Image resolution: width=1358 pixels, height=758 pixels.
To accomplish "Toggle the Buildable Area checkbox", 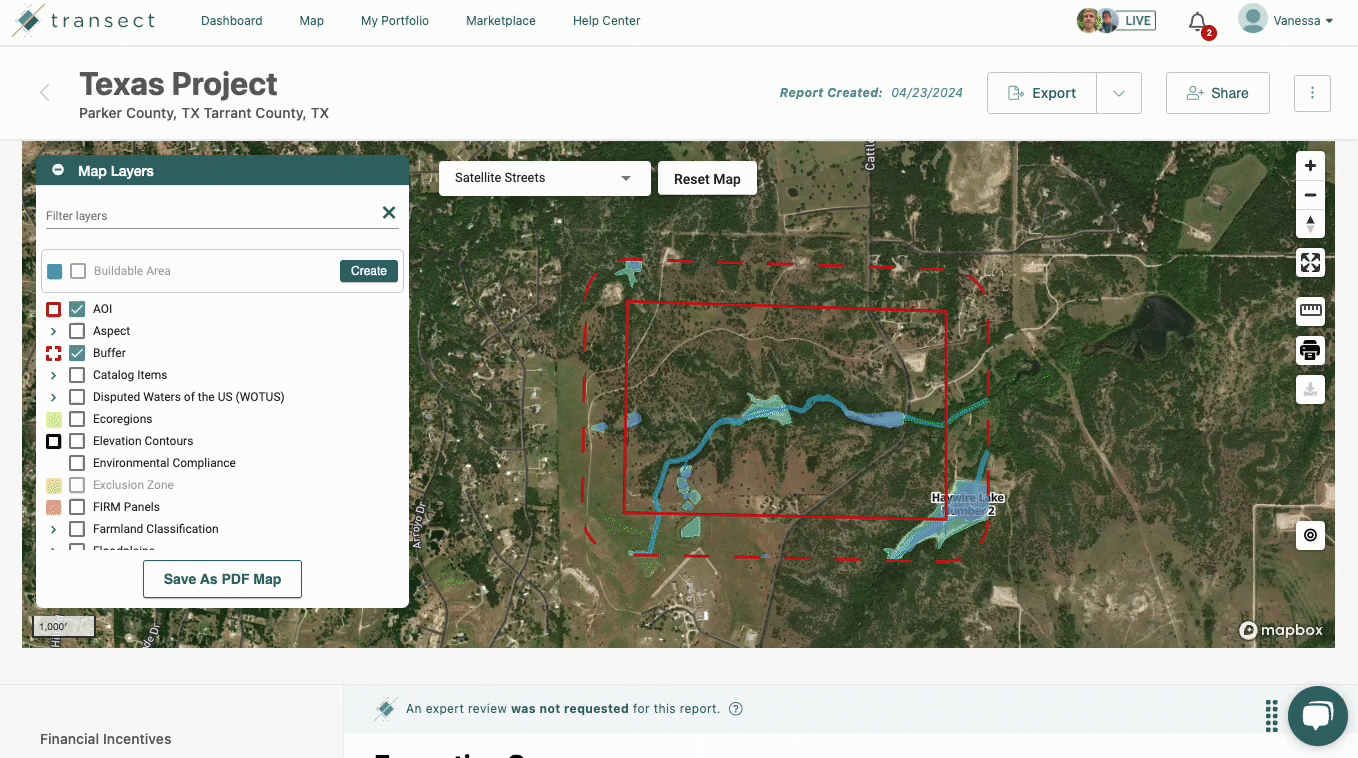I will [78, 271].
